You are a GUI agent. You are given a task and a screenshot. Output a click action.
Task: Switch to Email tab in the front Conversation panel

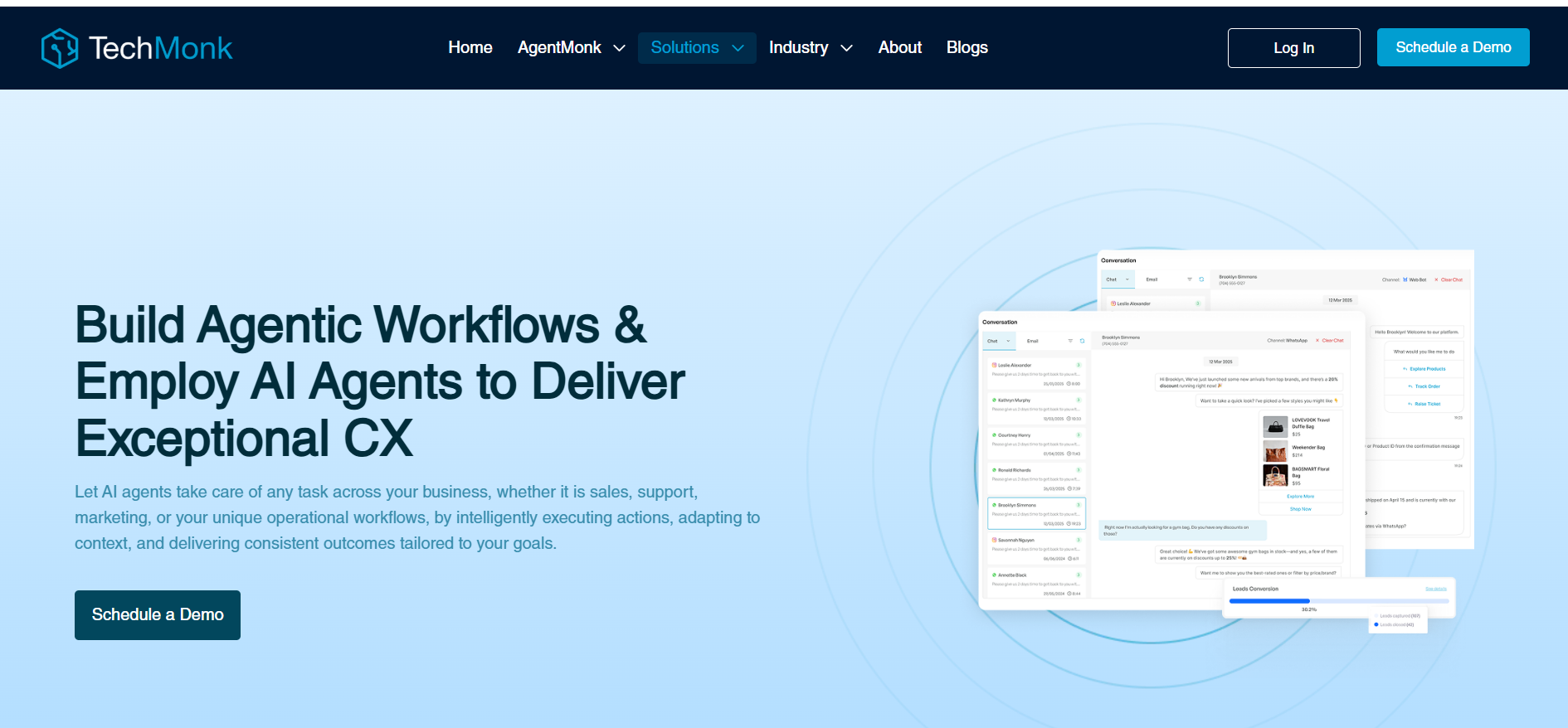point(1033,341)
